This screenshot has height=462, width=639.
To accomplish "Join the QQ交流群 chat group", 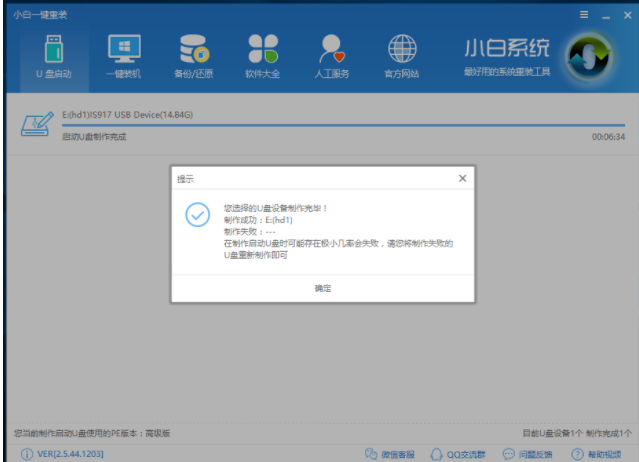I will point(462,454).
